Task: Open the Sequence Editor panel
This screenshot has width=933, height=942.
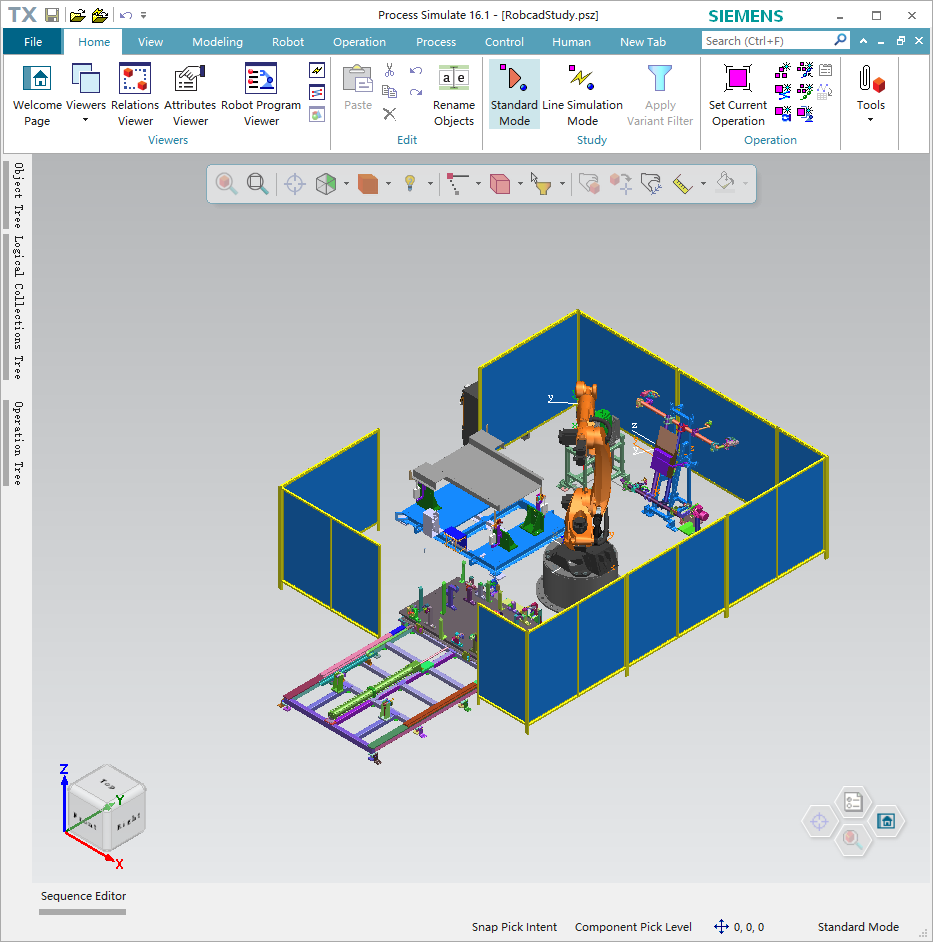Action: [83, 896]
